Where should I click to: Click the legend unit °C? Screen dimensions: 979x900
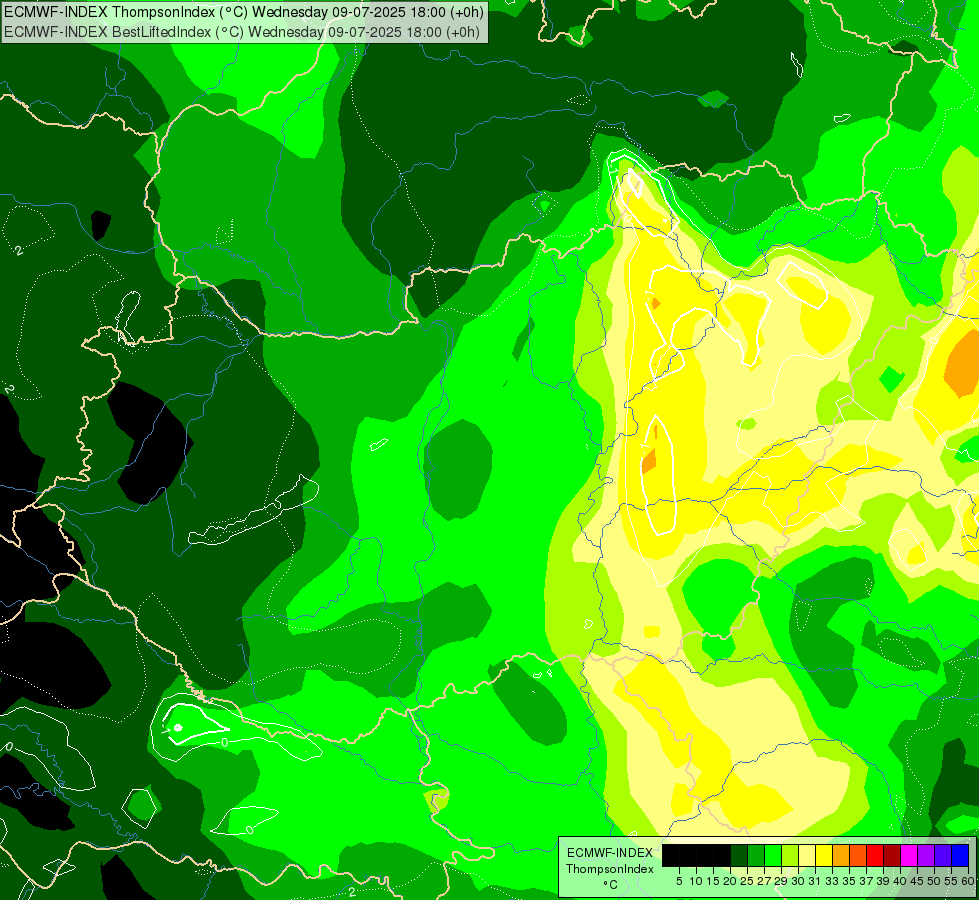tap(610, 885)
